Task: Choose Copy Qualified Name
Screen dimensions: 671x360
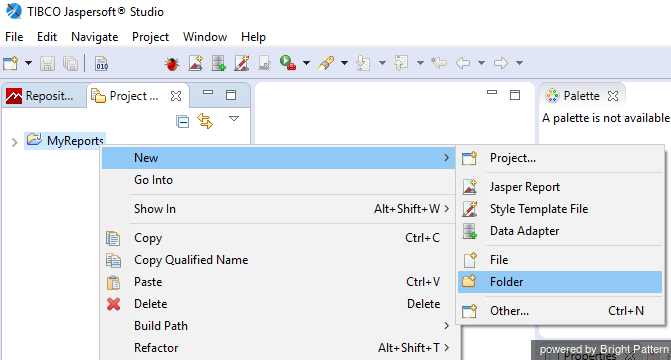Action: tap(278, 260)
